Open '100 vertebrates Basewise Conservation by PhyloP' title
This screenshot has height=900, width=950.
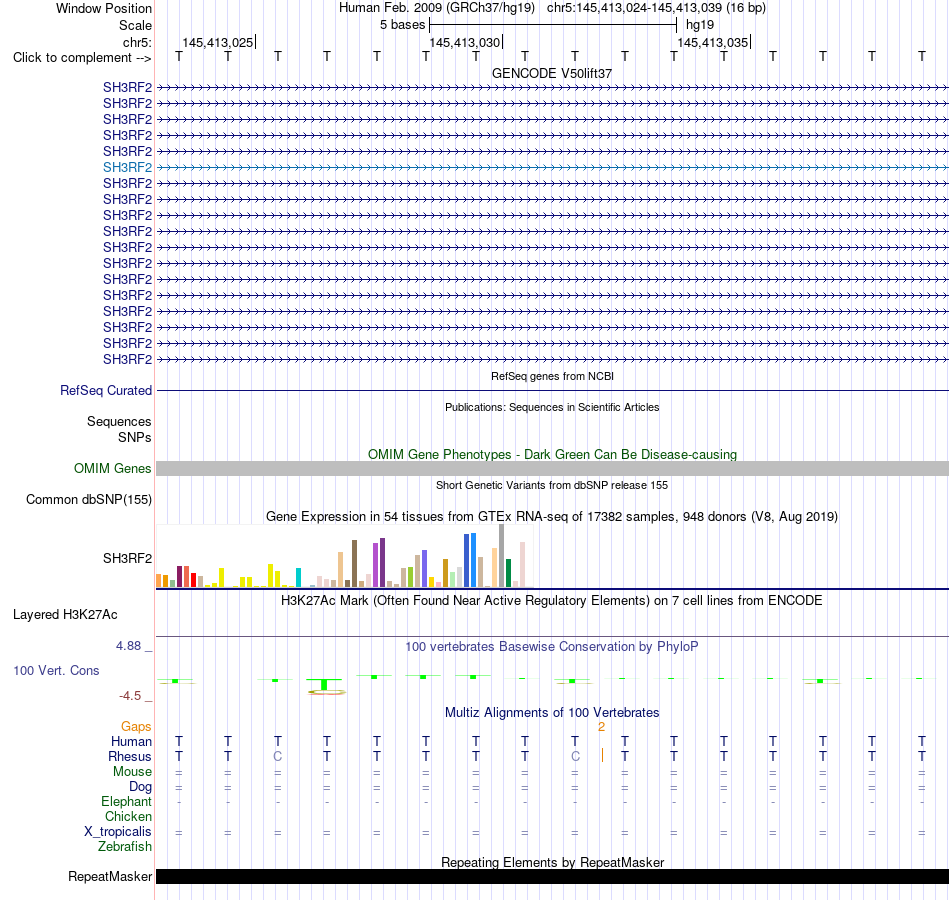[x=552, y=647]
